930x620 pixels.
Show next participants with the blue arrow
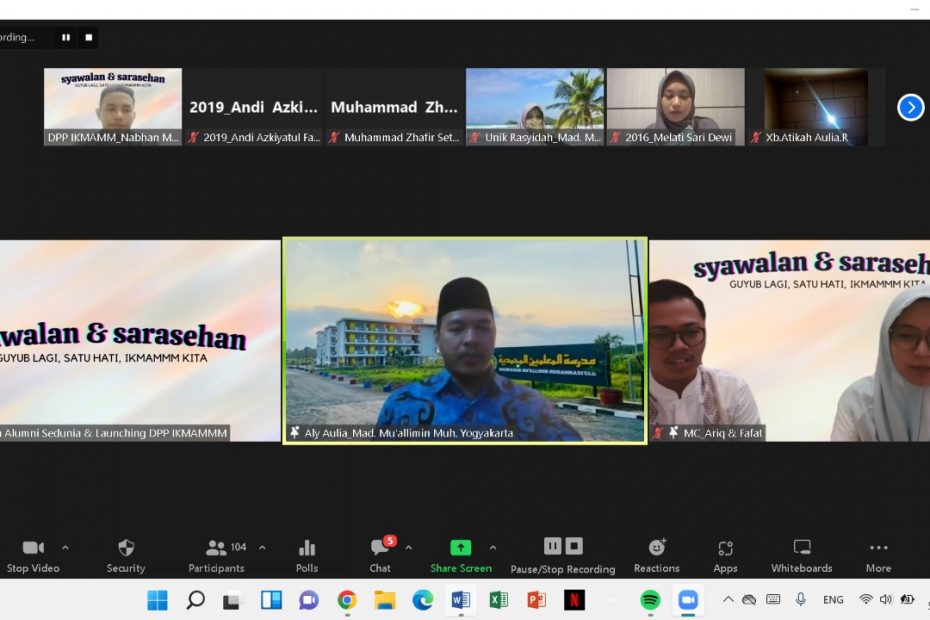click(910, 107)
